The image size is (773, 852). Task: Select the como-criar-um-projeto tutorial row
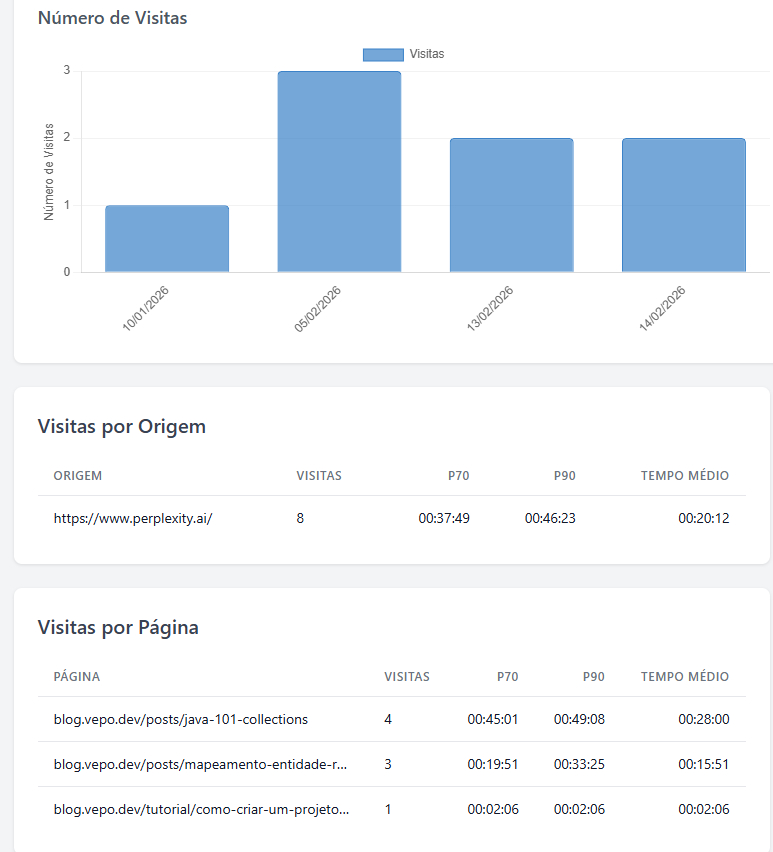tap(201, 809)
